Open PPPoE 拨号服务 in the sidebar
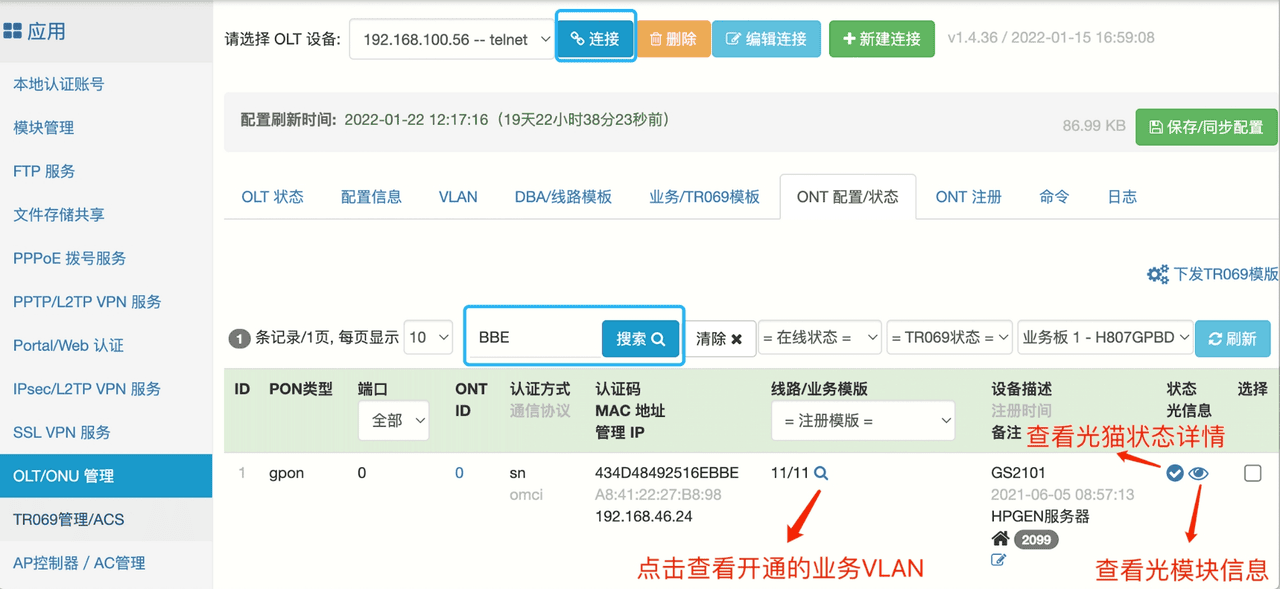This screenshot has width=1280, height=589. (x=70, y=258)
